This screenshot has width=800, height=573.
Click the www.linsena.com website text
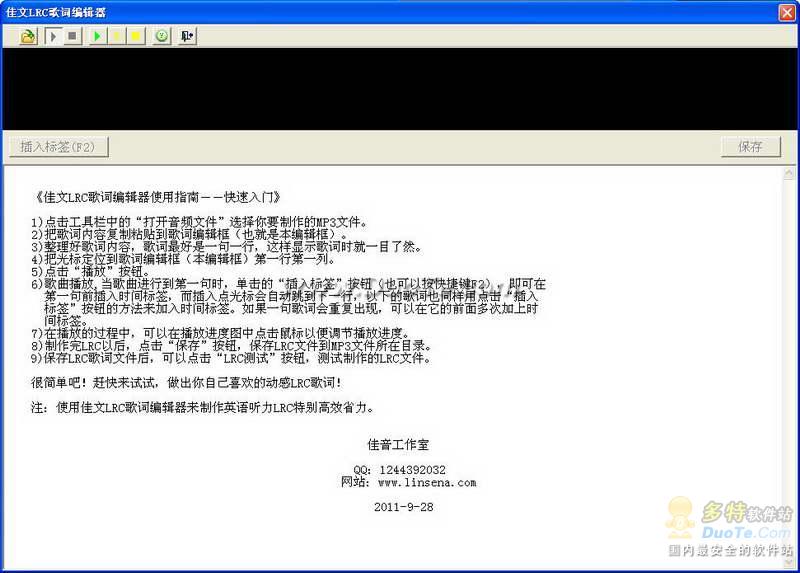426,482
